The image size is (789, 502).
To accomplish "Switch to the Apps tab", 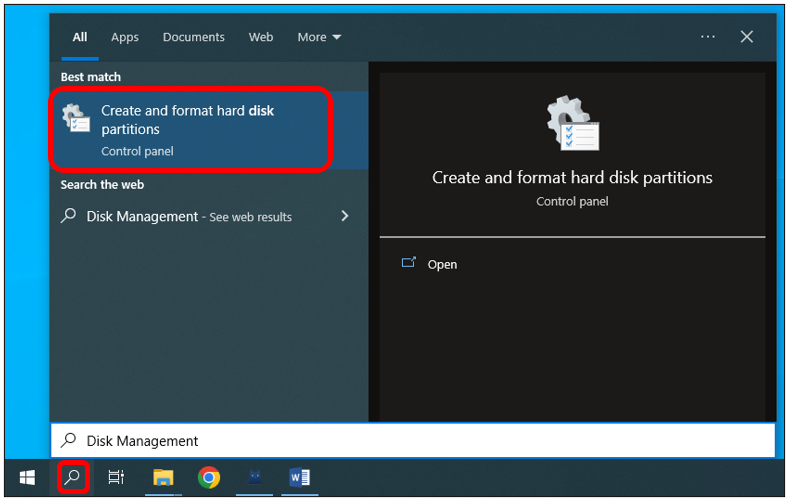I will pos(125,37).
